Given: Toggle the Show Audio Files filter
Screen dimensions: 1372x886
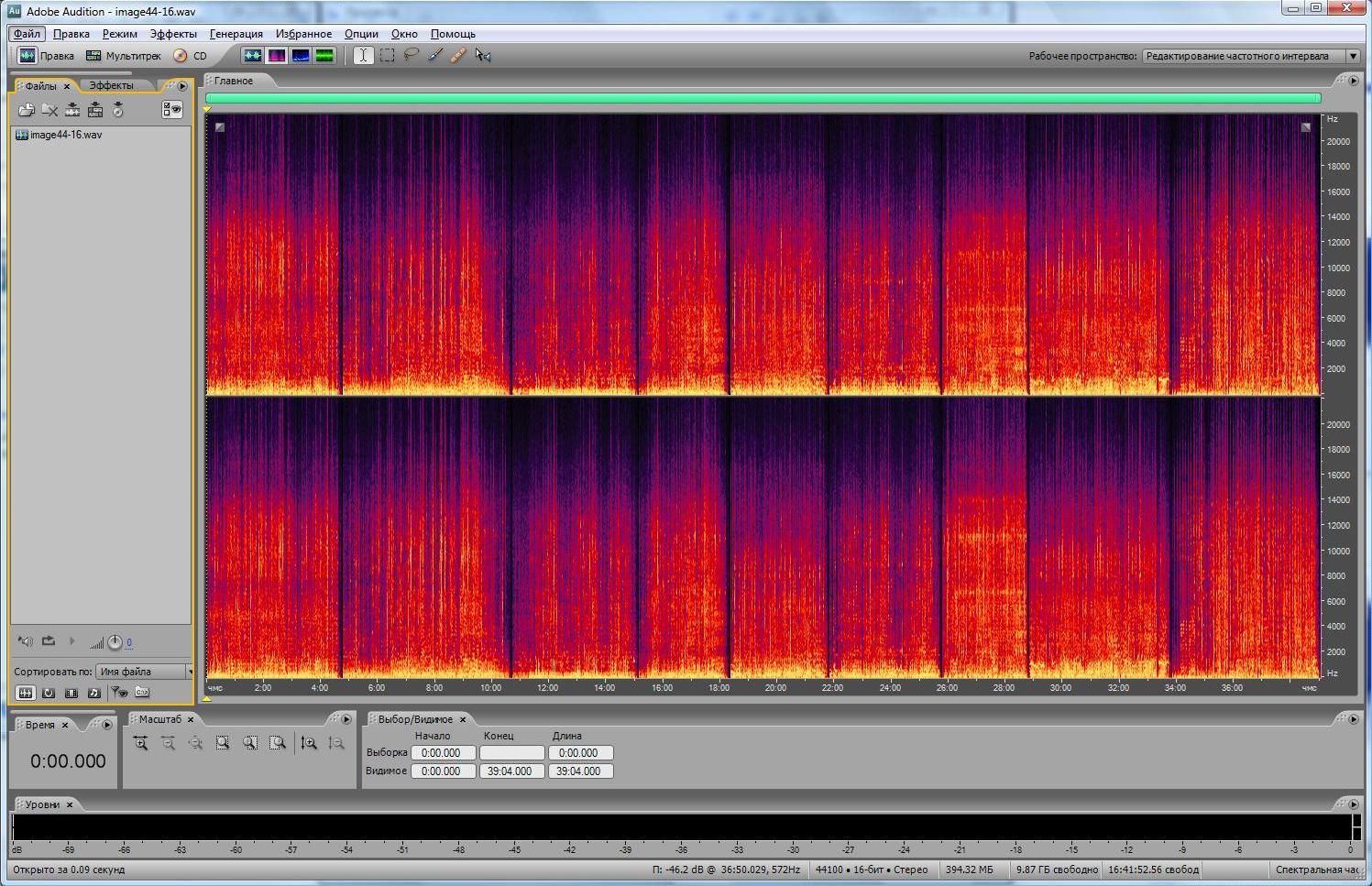Looking at the screenshot, I should (x=26, y=693).
